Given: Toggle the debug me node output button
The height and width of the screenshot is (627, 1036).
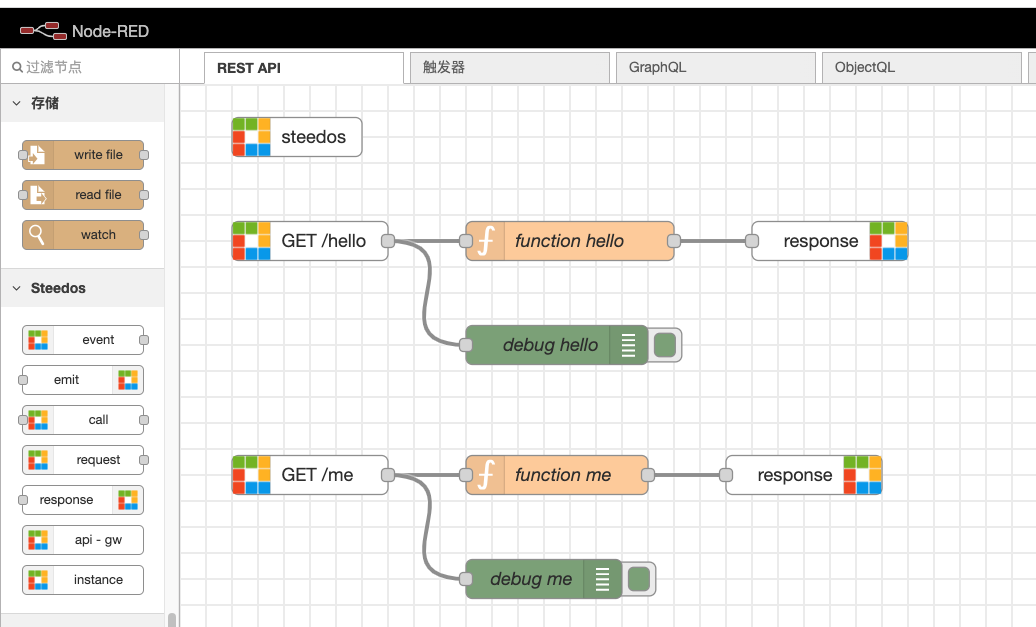Looking at the screenshot, I should (x=639, y=579).
